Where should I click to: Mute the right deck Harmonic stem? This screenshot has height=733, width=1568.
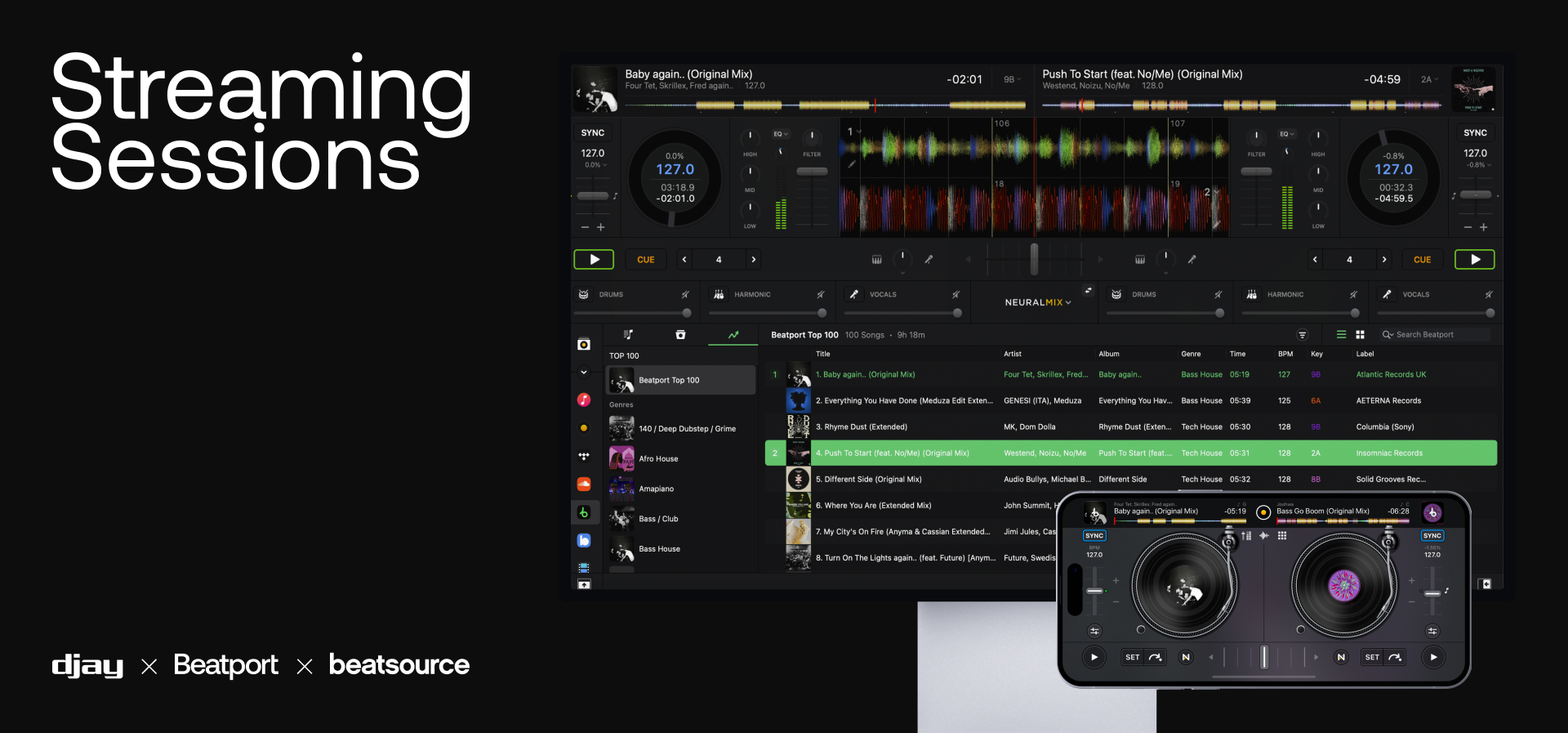1353,294
